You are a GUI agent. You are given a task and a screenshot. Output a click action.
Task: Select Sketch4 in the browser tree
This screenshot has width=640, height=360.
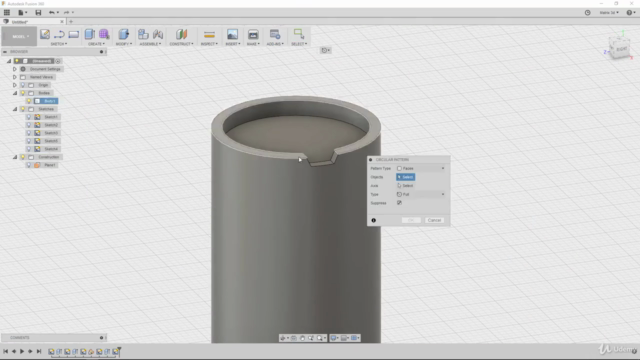(51, 149)
